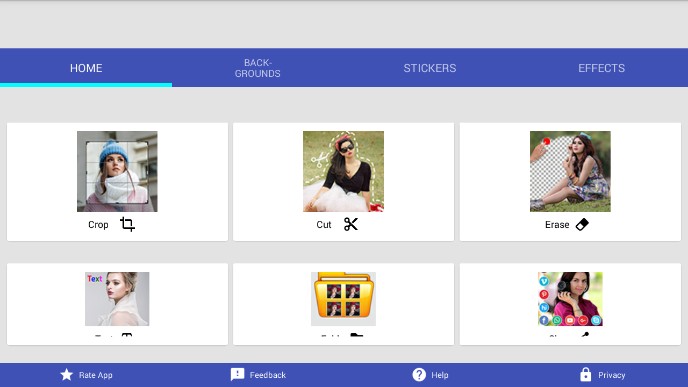Open the yellow folder gallery image
This screenshot has height=387, width=688.
point(344,299)
